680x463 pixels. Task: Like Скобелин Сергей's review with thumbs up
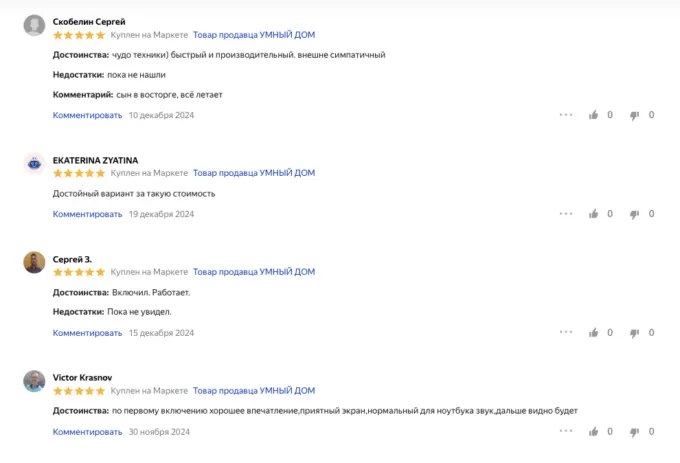tap(594, 115)
